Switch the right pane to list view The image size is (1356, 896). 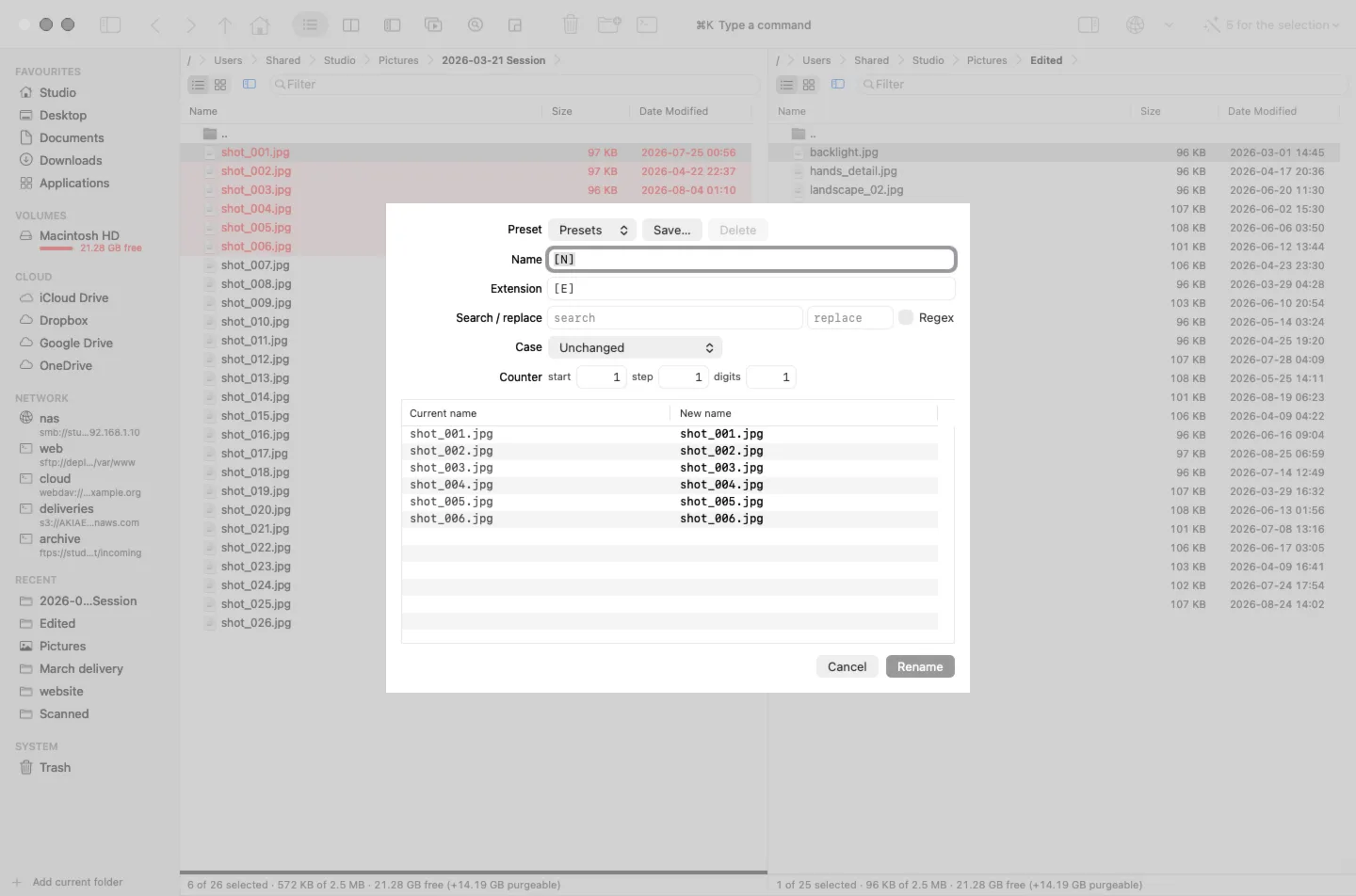coord(786,85)
